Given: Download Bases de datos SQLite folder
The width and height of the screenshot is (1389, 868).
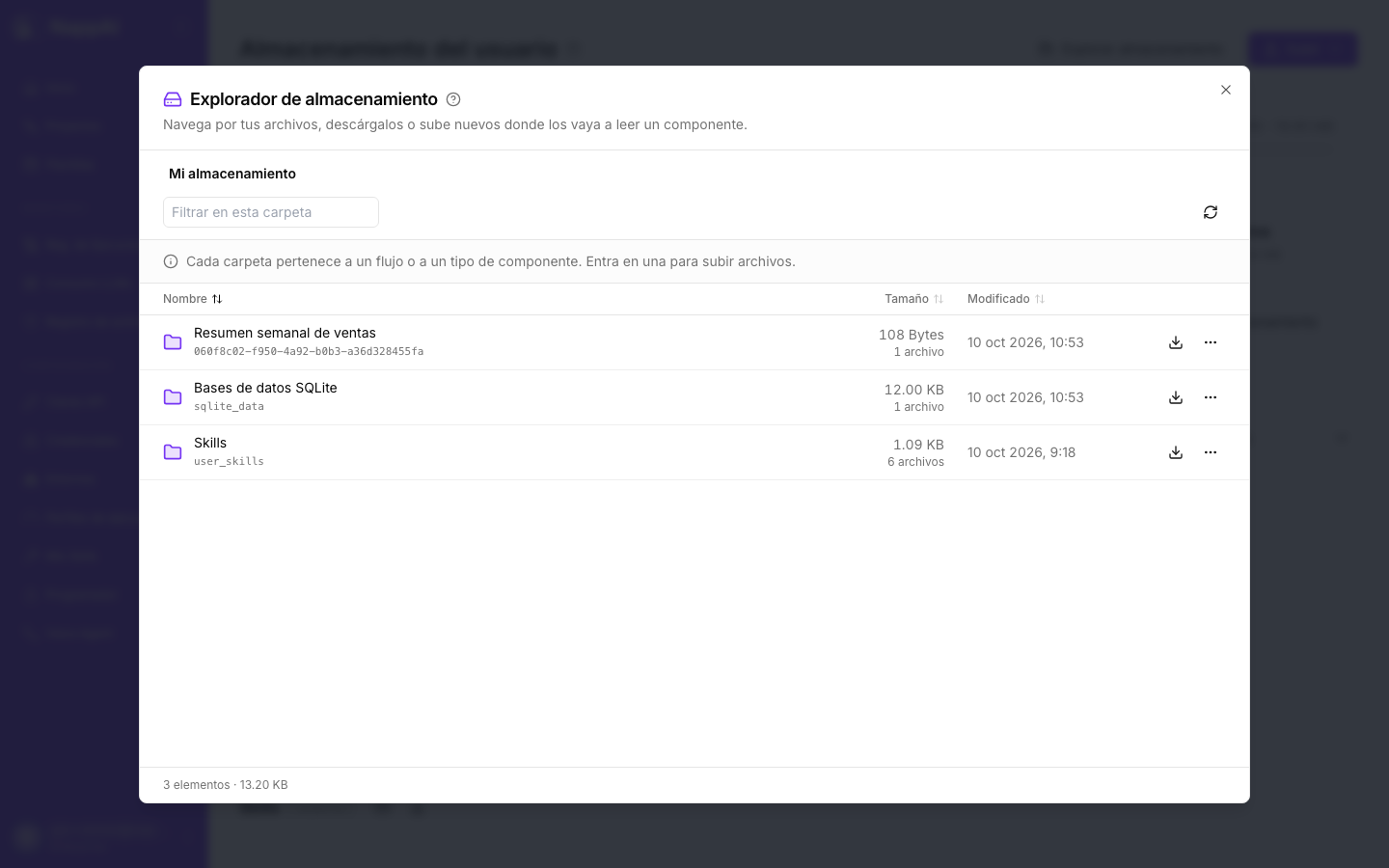Looking at the screenshot, I should click(1176, 397).
